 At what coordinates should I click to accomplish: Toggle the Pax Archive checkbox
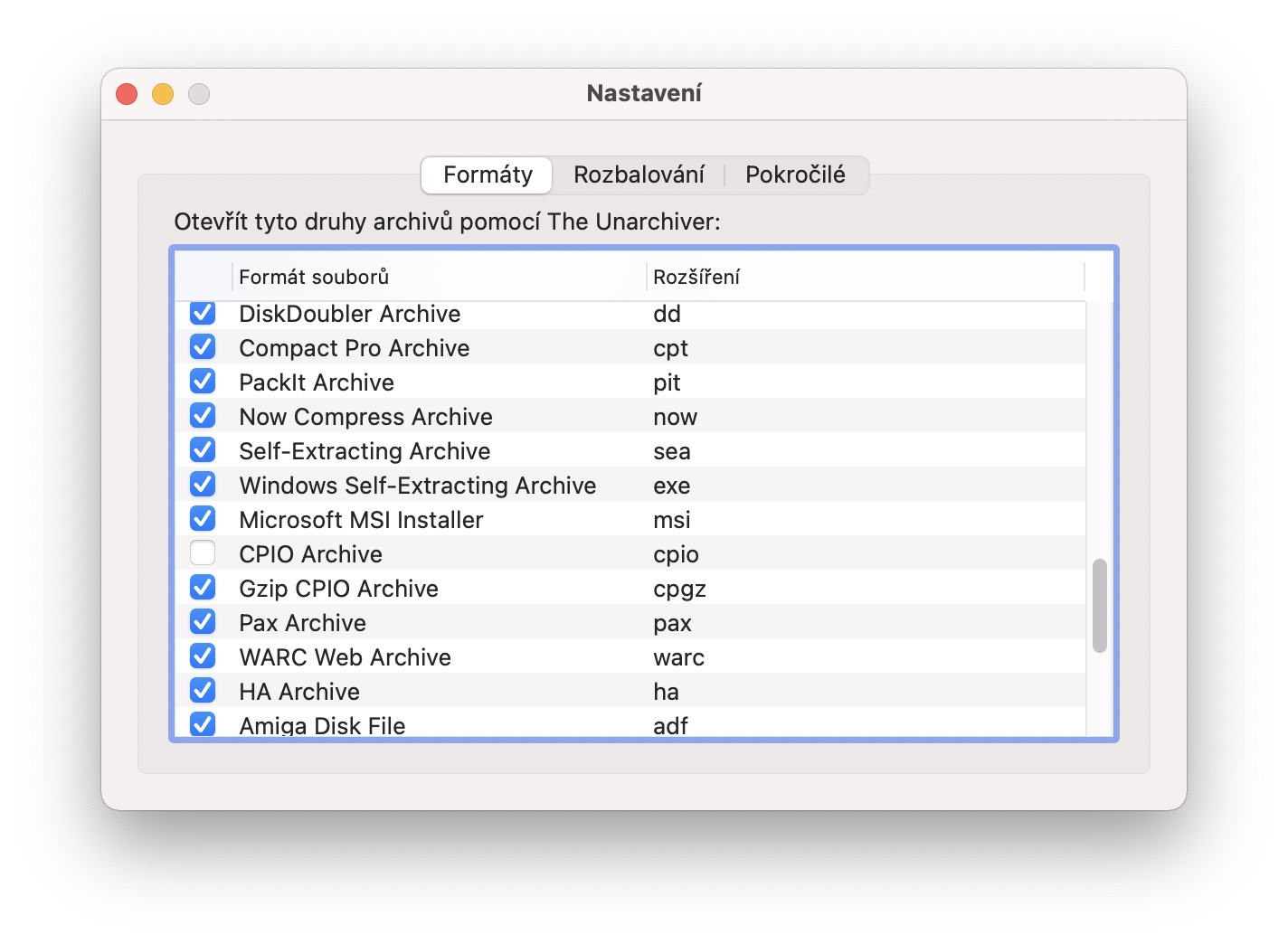click(x=203, y=622)
